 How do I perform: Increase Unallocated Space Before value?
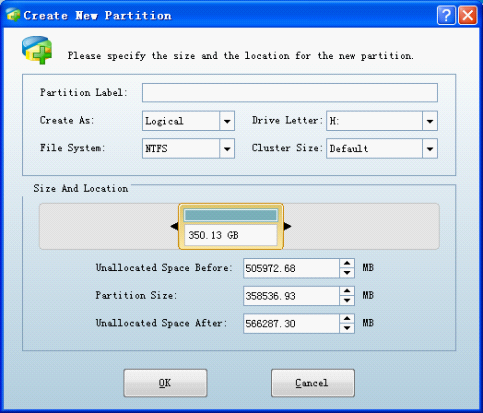coord(347,263)
